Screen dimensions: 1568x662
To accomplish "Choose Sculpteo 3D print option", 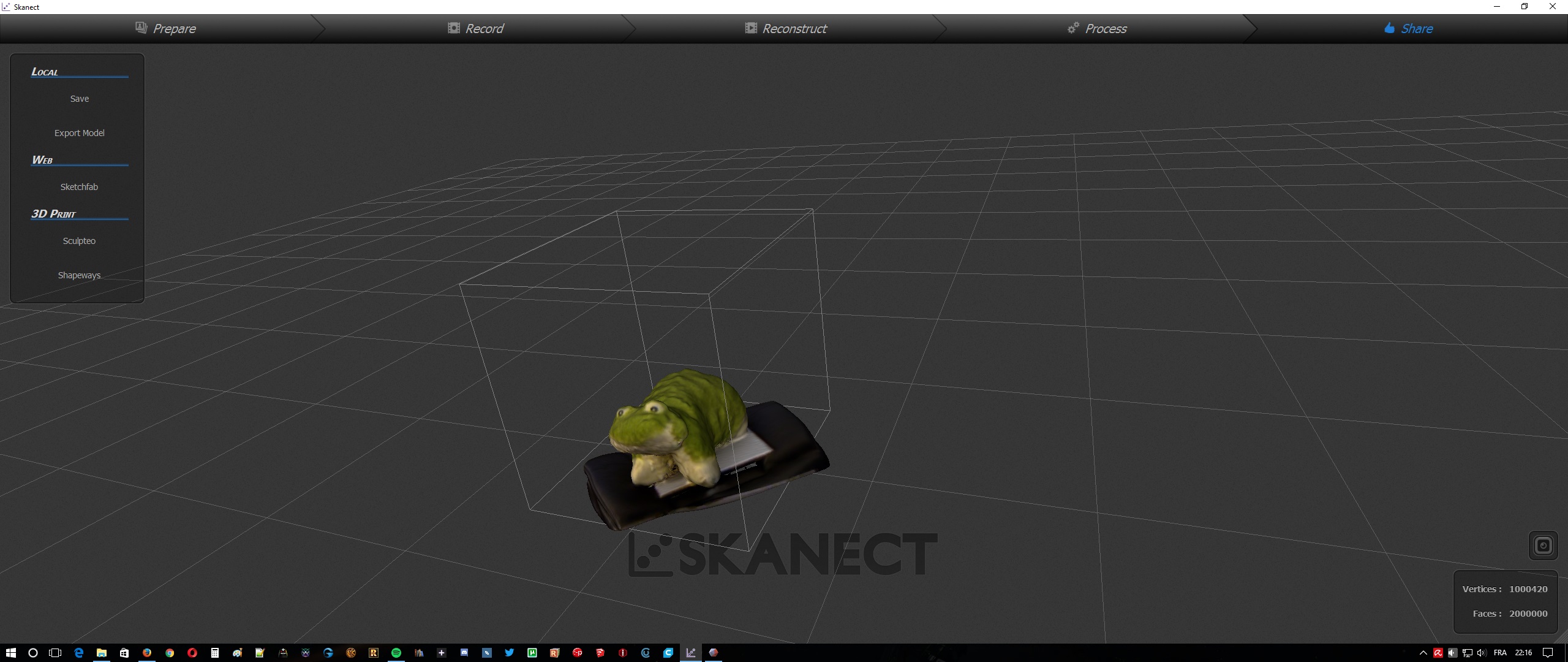I will pyautogui.click(x=79, y=241).
